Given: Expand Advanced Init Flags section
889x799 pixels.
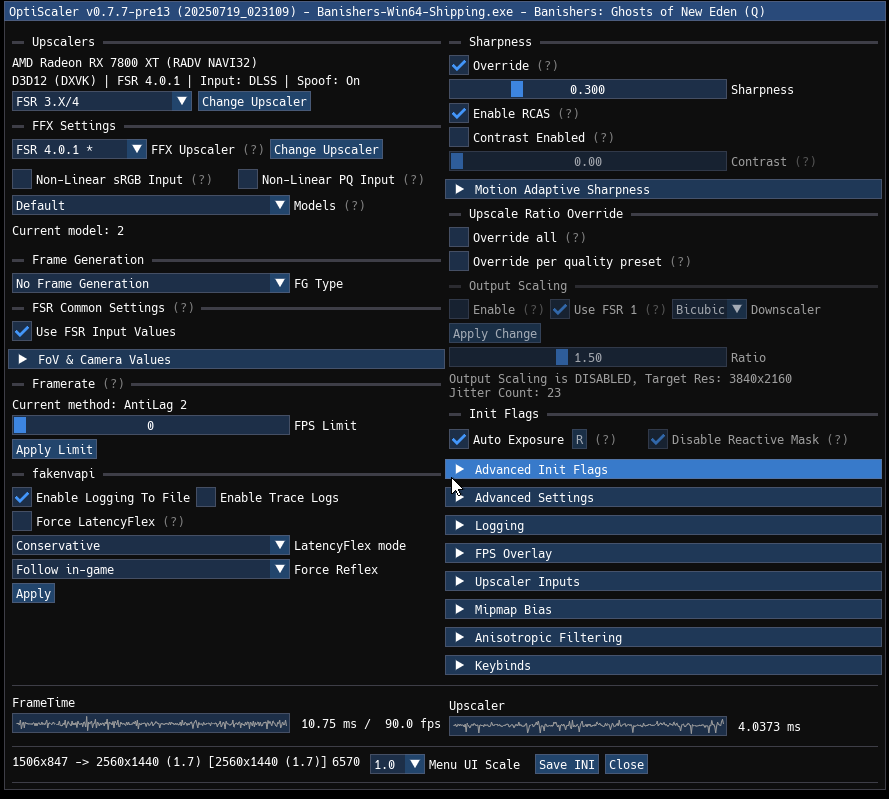Looking at the screenshot, I should (x=663, y=470).
